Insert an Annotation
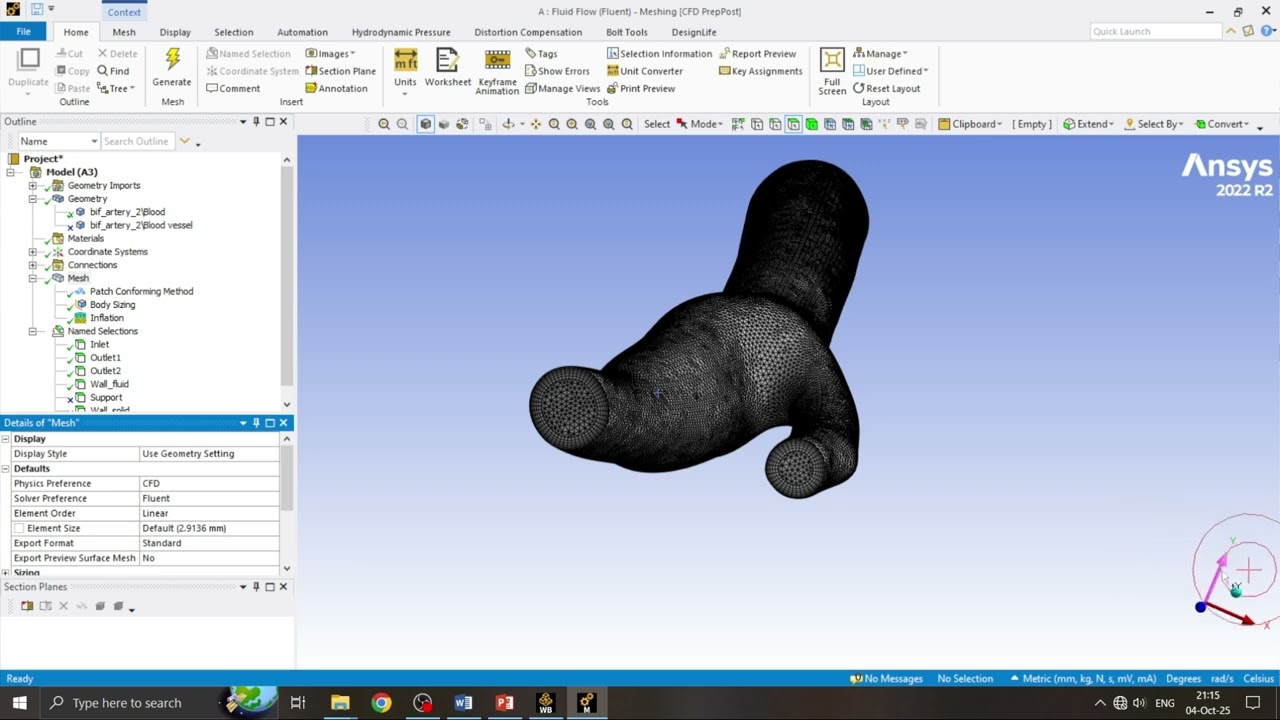The width and height of the screenshot is (1280, 720). coord(336,88)
